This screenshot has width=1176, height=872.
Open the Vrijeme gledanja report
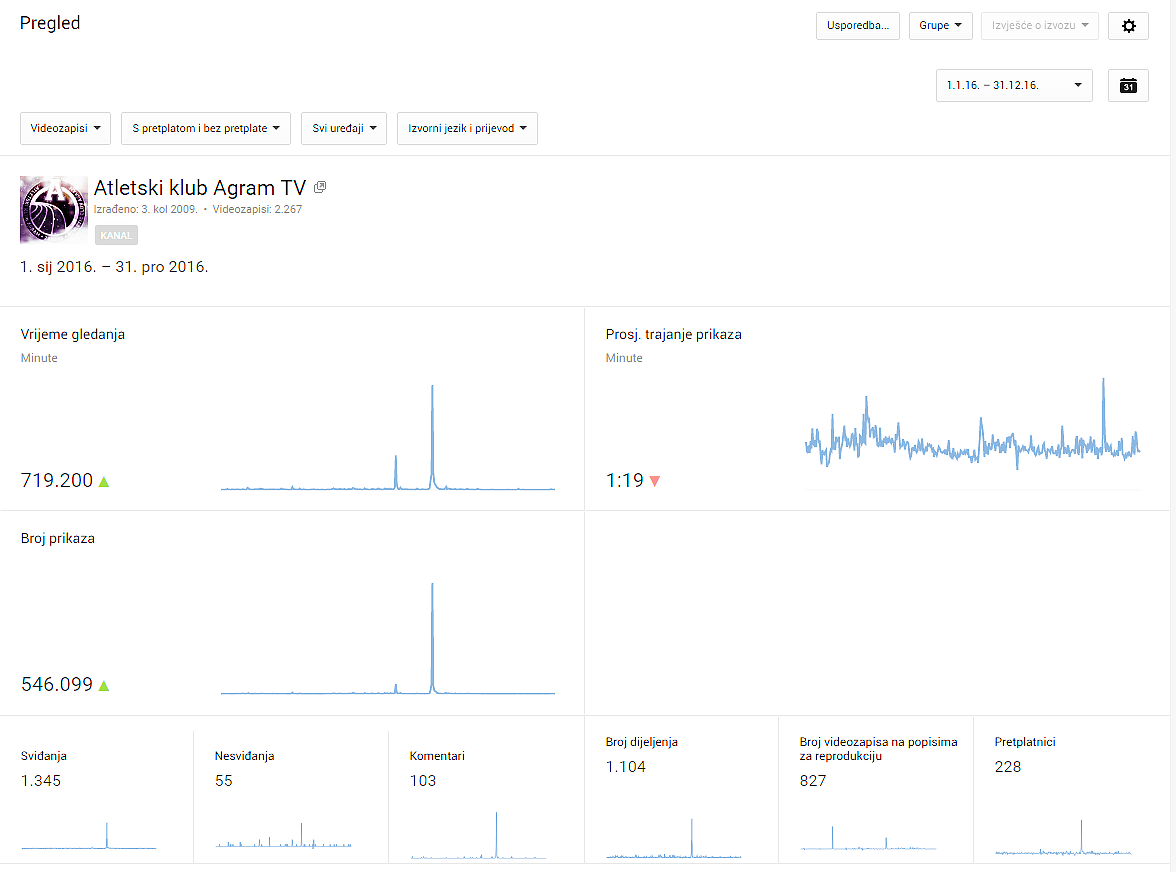tap(73, 335)
